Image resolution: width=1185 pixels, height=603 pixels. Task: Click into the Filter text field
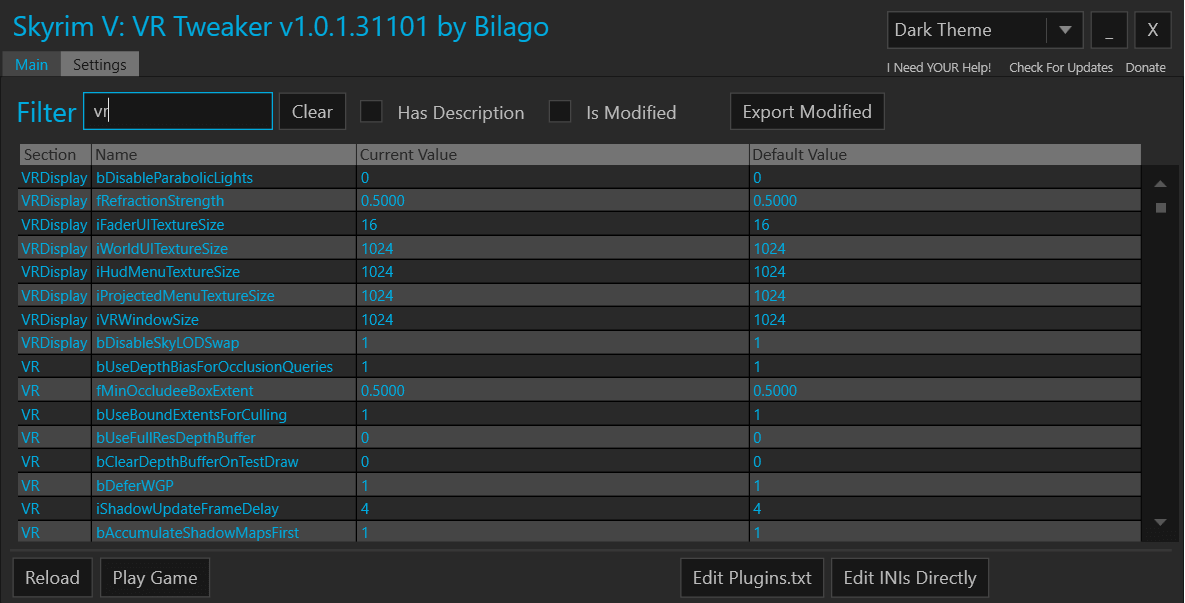pyautogui.click(x=178, y=112)
